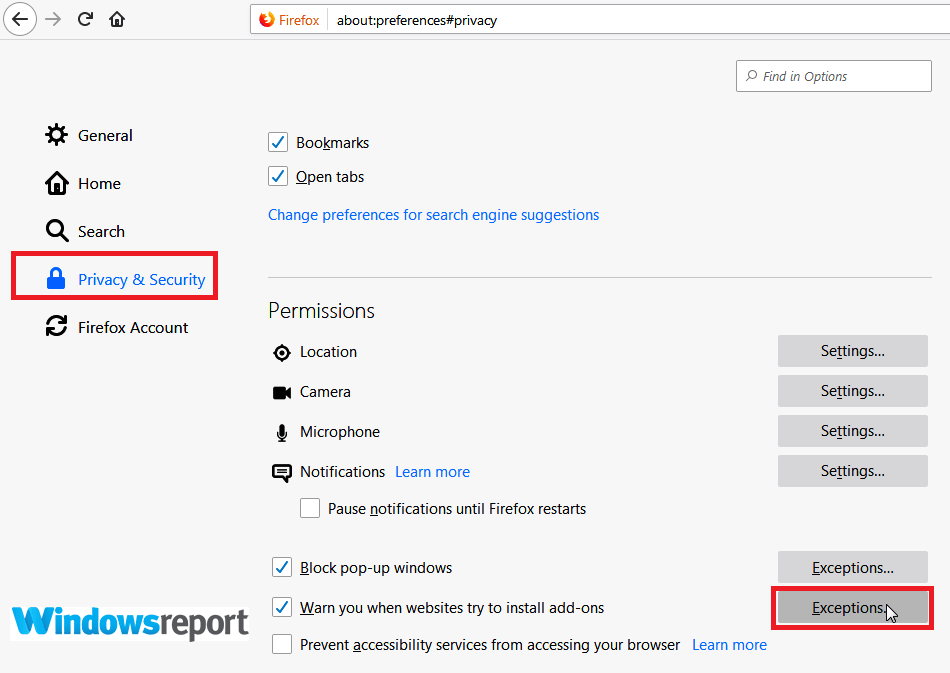
Task: Click the Find in Options search field
Action: click(x=833, y=76)
